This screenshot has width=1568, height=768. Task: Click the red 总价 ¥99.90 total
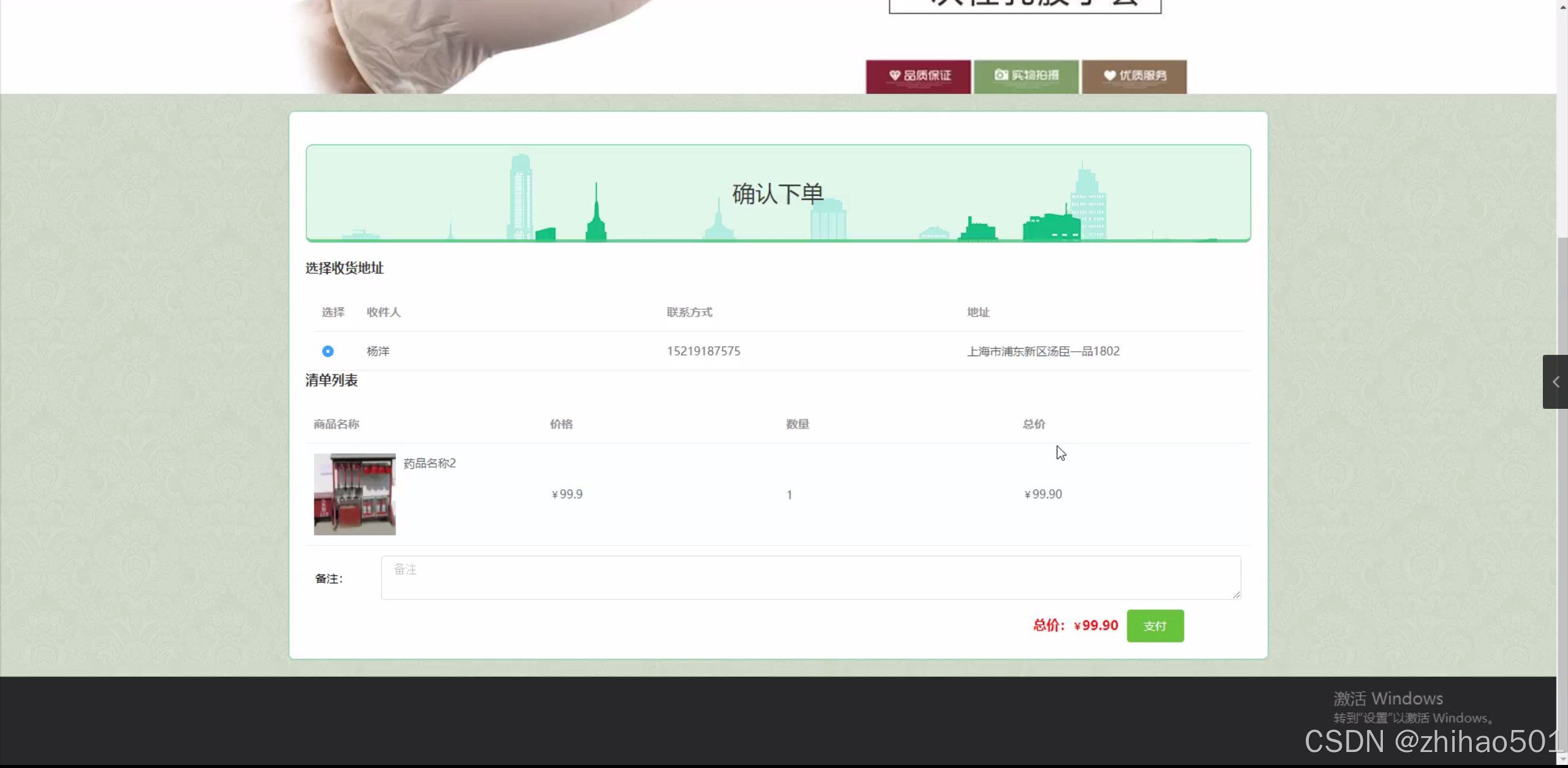1075,625
